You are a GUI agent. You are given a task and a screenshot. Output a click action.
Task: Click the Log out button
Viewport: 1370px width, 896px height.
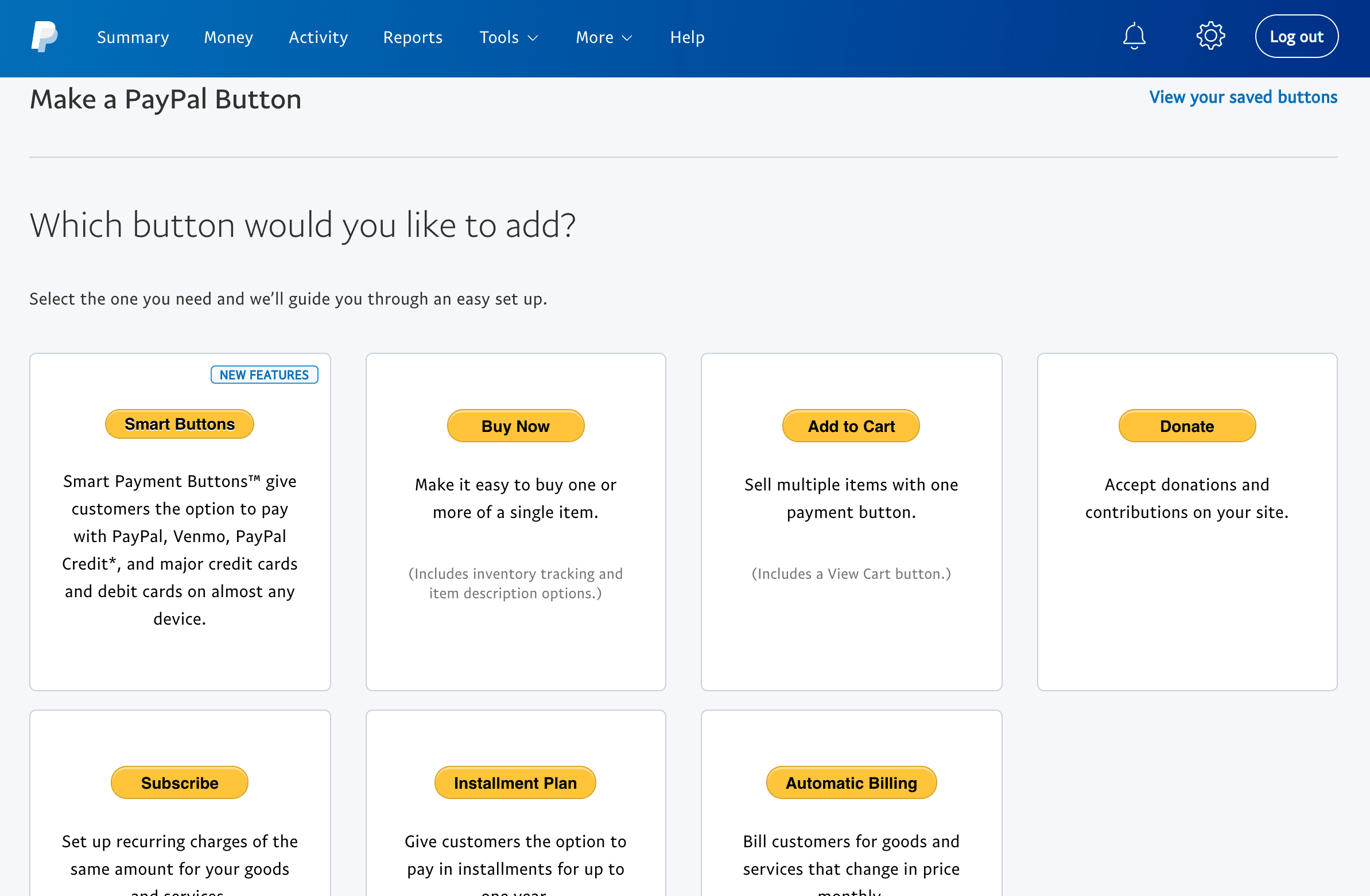click(x=1297, y=37)
